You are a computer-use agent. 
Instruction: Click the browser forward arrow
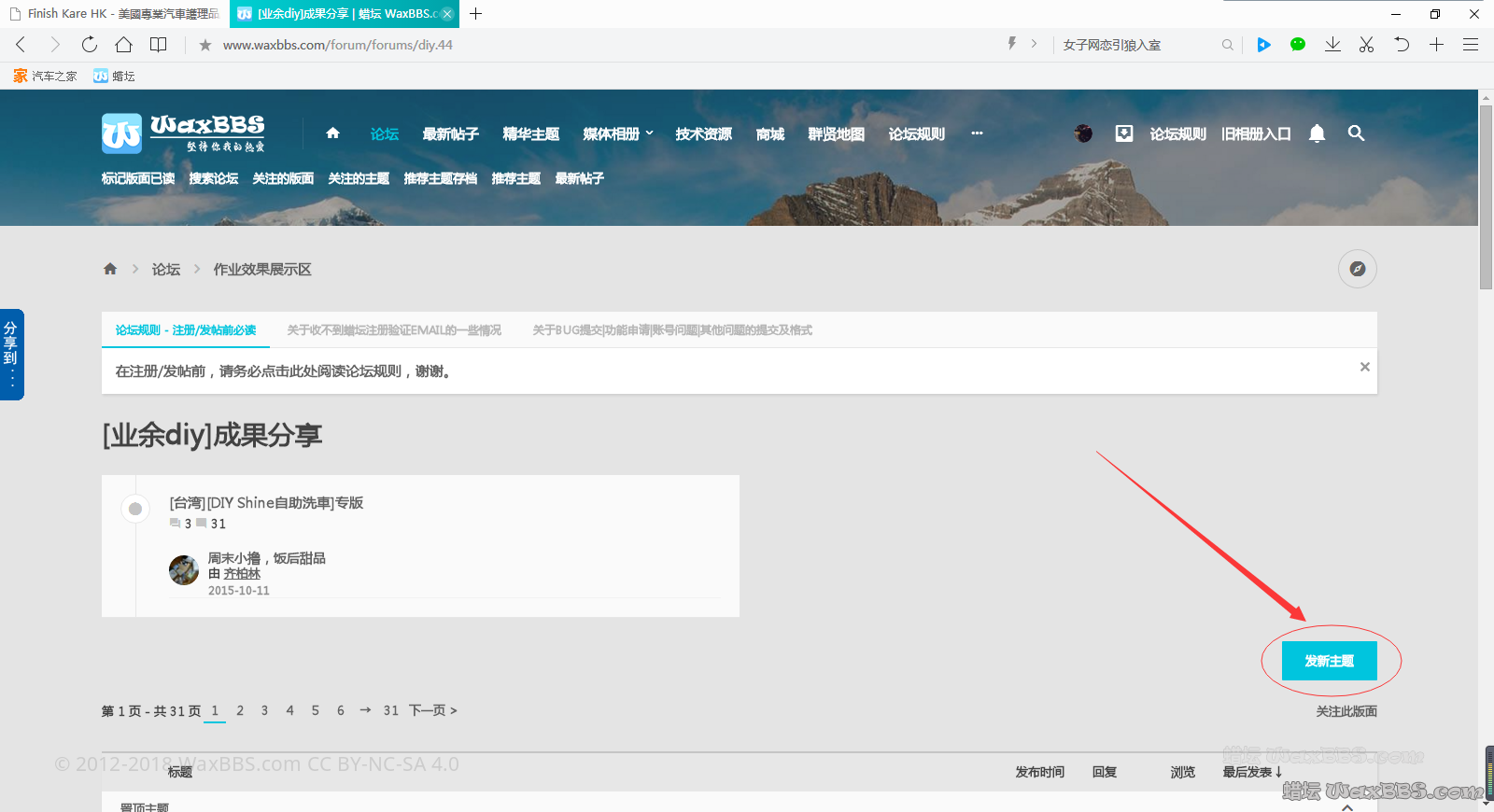pyautogui.click(x=54, y=44)
